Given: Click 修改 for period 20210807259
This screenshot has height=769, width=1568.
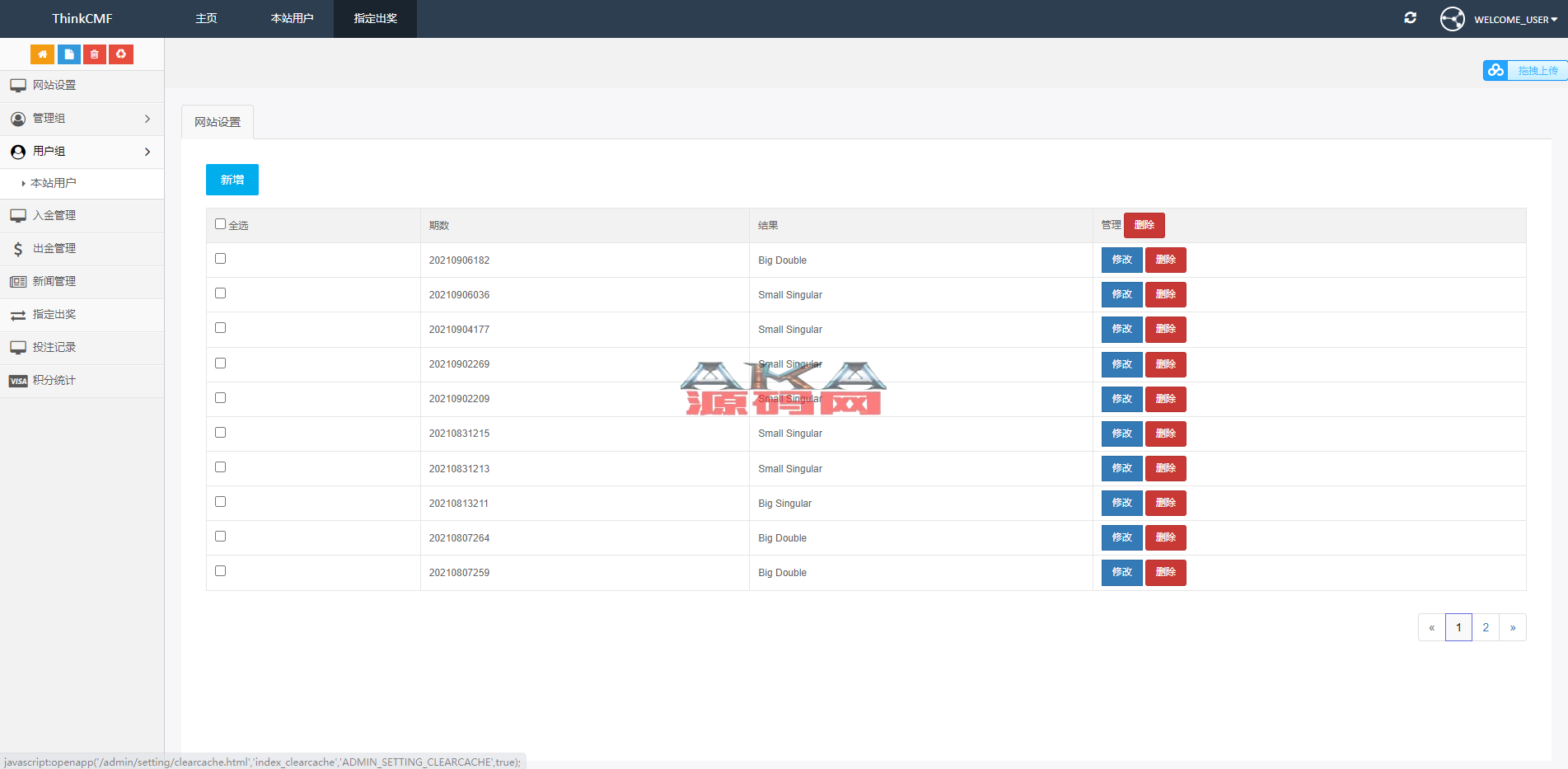Looking at the screenshot, I should tap(1121, 573).
